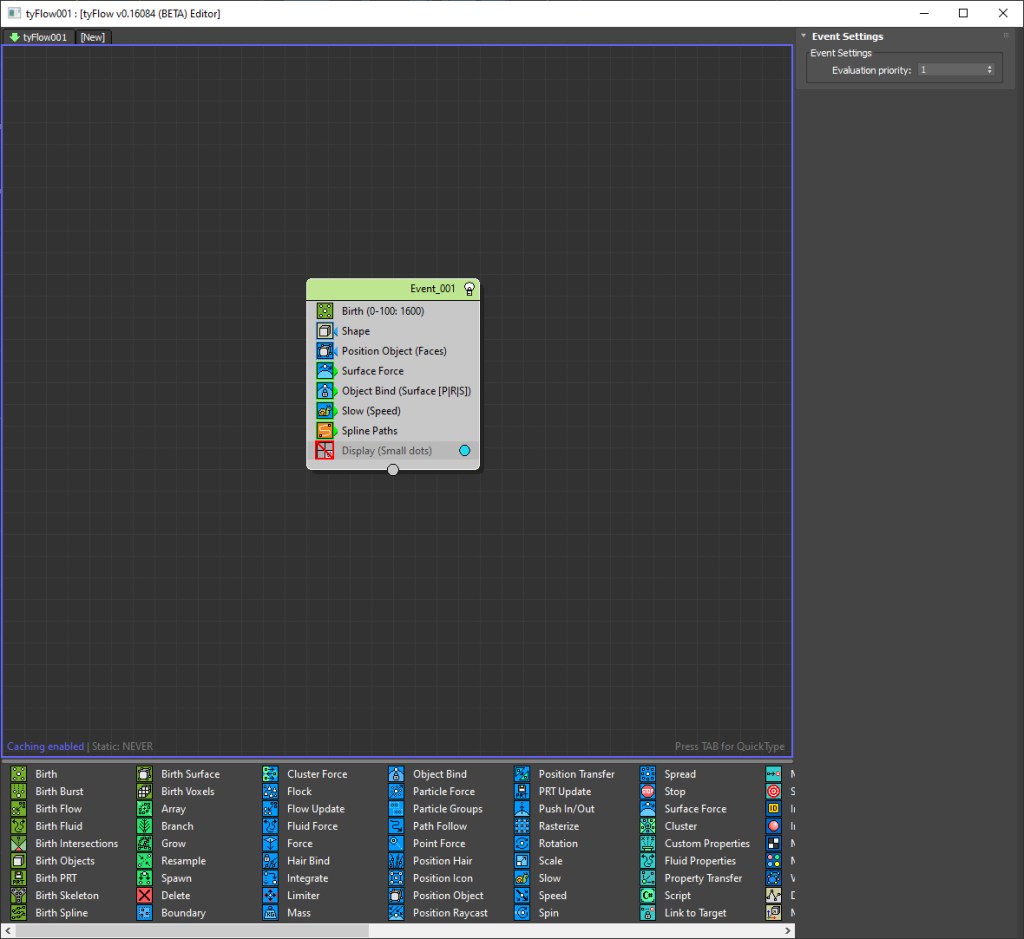Select the Script operator icon in library
The image size is (1024, 939).
[647, 895]
